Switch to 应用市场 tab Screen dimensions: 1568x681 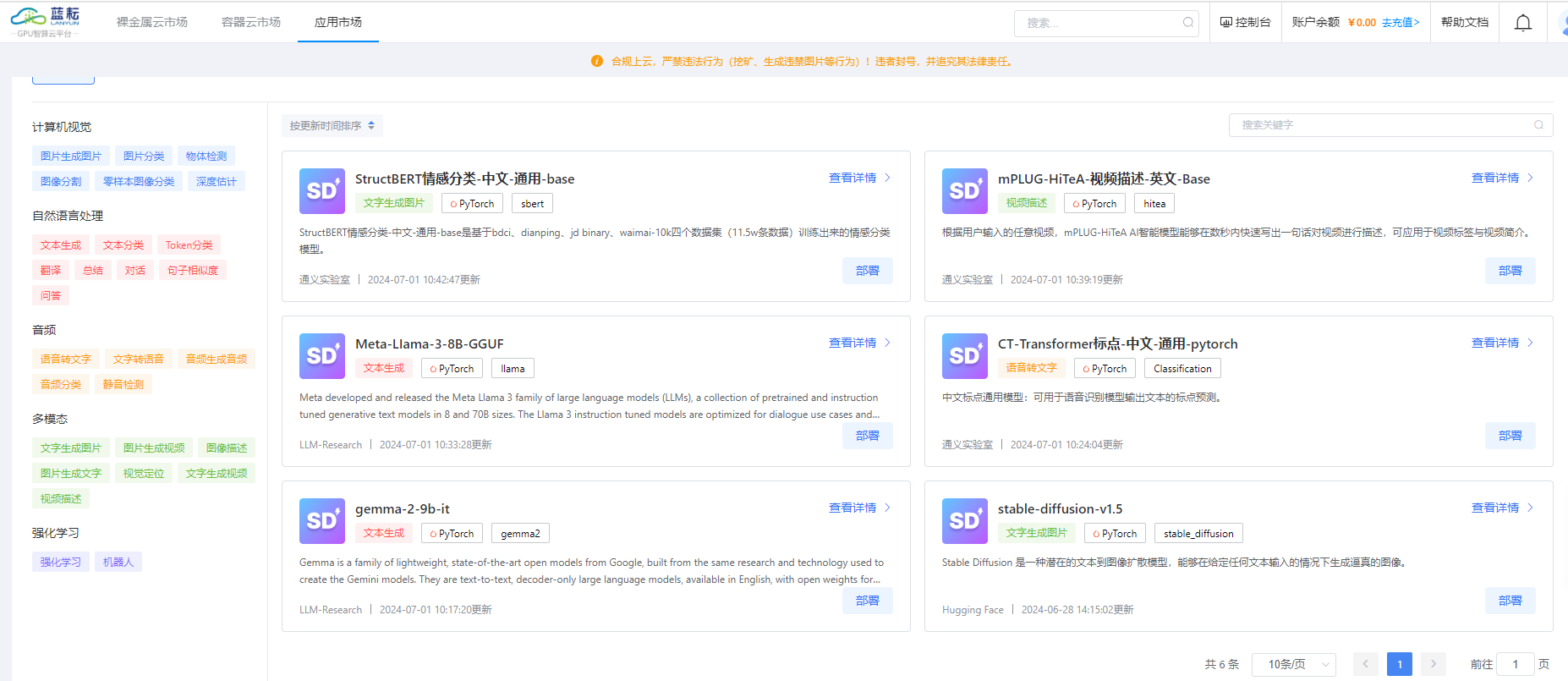coord(338,22)
